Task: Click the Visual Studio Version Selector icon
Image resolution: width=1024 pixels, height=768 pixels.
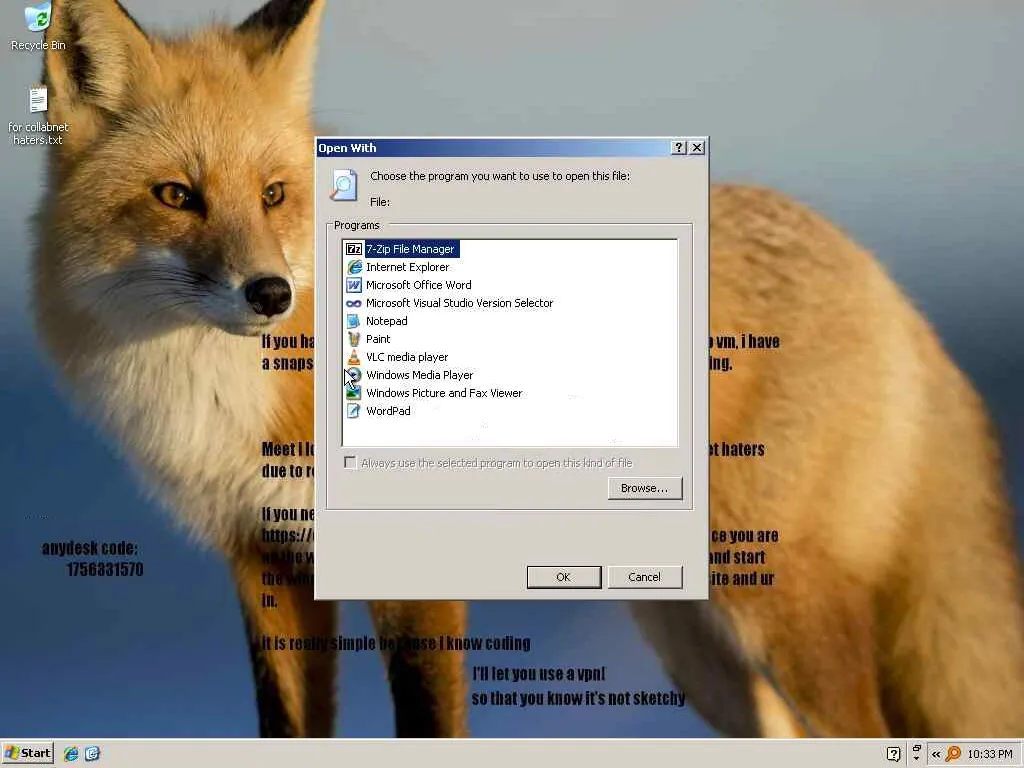Action: pos(353,303)
